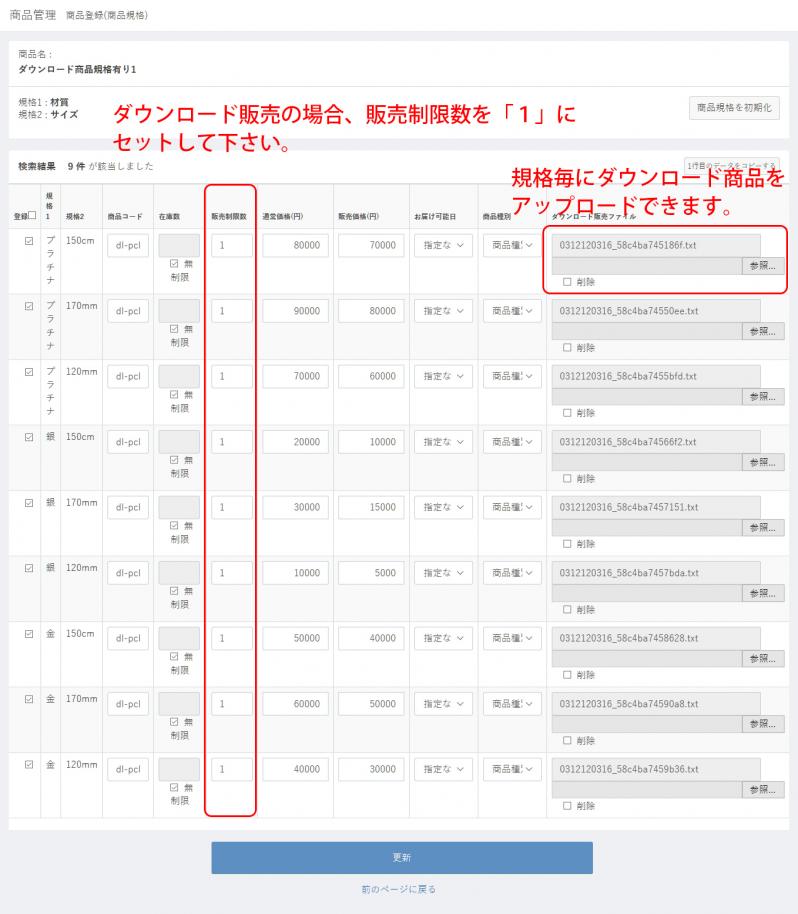Toggle 無制限 checkbox in プラチナ 150cm row
Image resolution: width=798 pixels, height=914 pixels.
point(175,263)
